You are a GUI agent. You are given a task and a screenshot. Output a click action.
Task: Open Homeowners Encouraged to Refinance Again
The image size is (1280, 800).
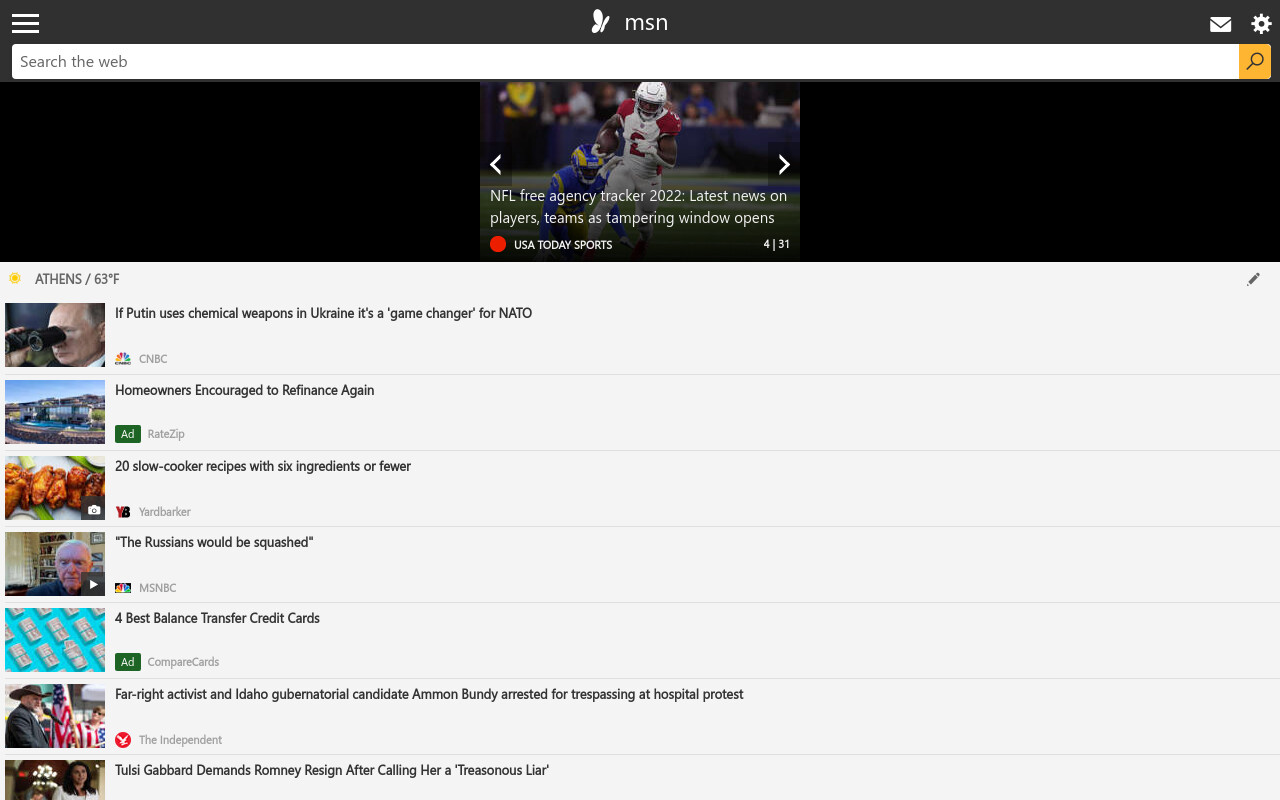tap(244, 390)
